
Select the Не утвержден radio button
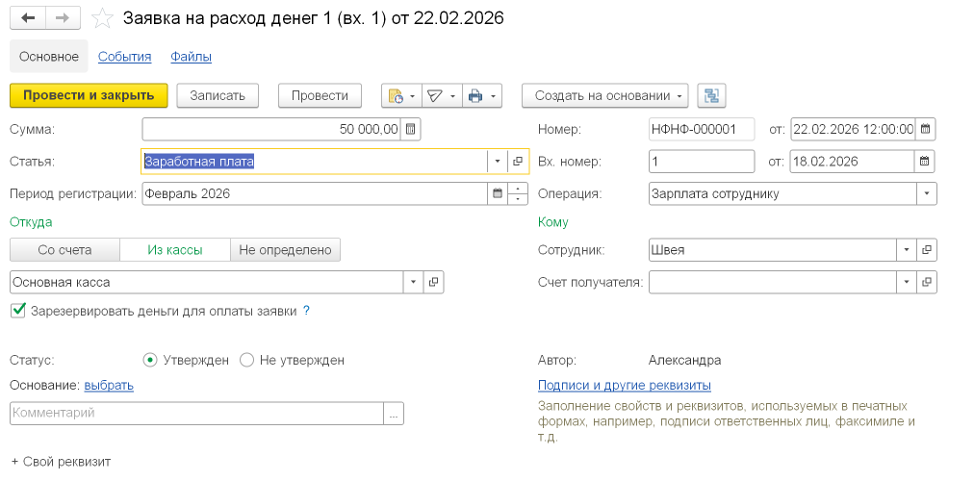[247, 360]
